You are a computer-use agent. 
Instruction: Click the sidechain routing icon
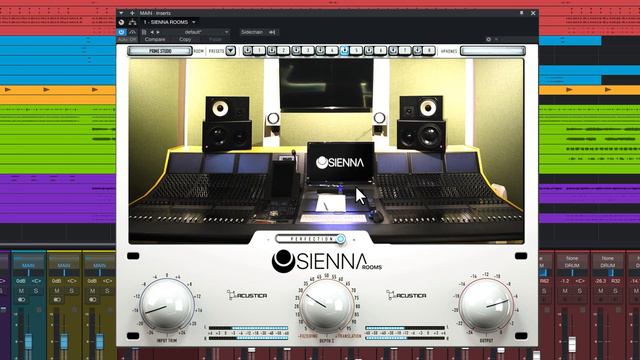(272, 32)
